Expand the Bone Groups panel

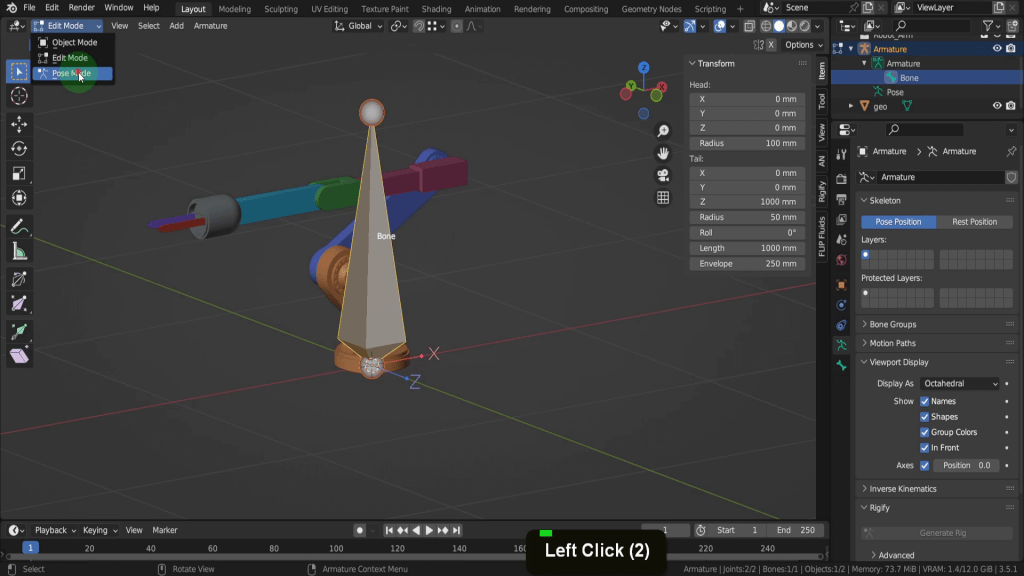click(892, 324)
